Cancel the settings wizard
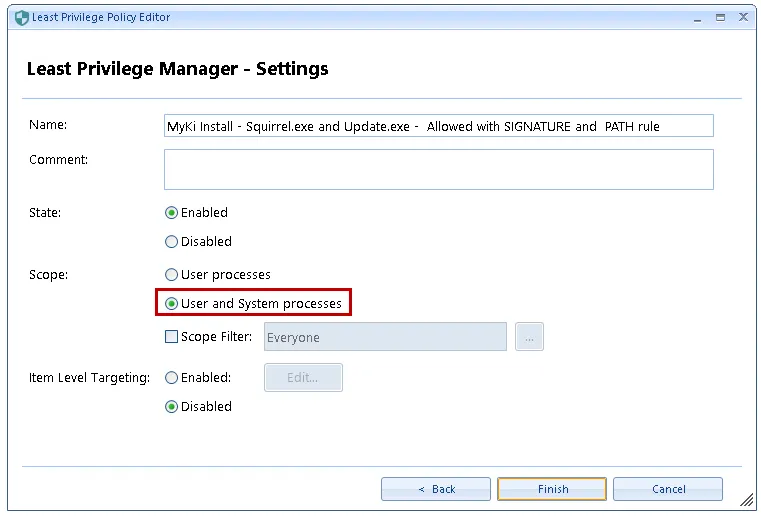The width and height of the screenshot is (761, 516). pos(668,489)
